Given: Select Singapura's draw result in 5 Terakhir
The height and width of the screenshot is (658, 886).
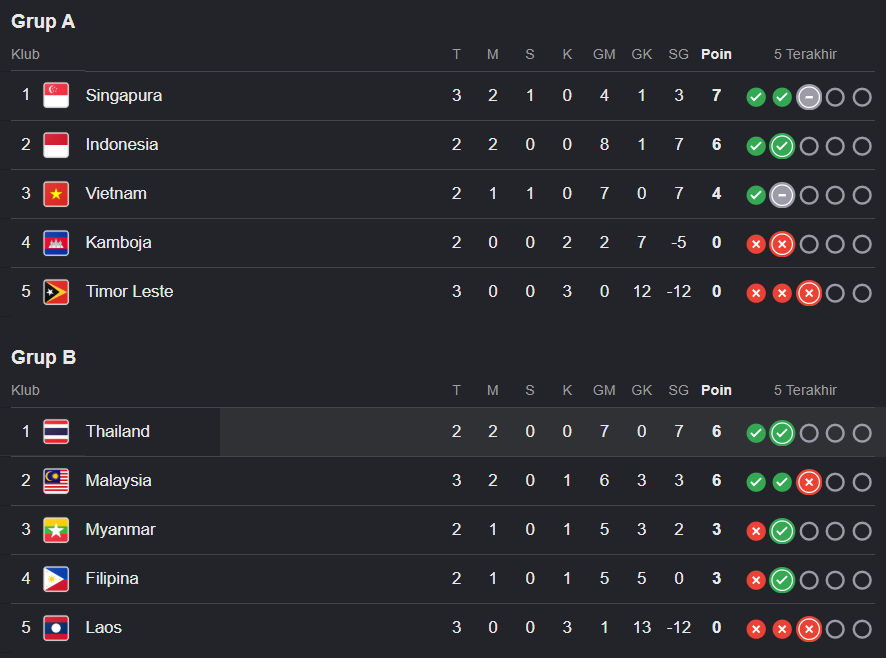Looking at the screenshot, I should [809, 97].
